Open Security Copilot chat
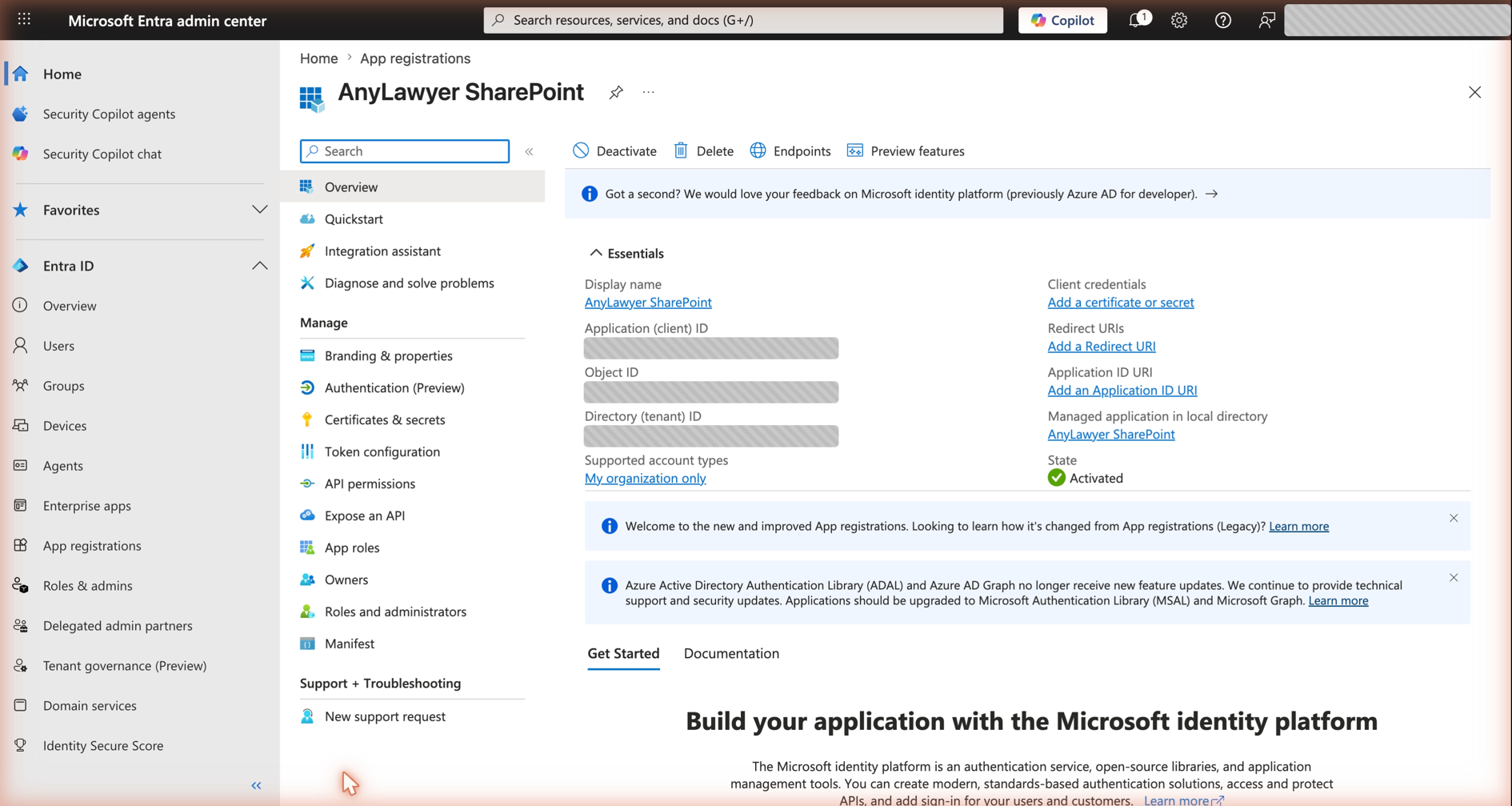The width and height of the screenshot is (1512, 806). tap(102, 154)
